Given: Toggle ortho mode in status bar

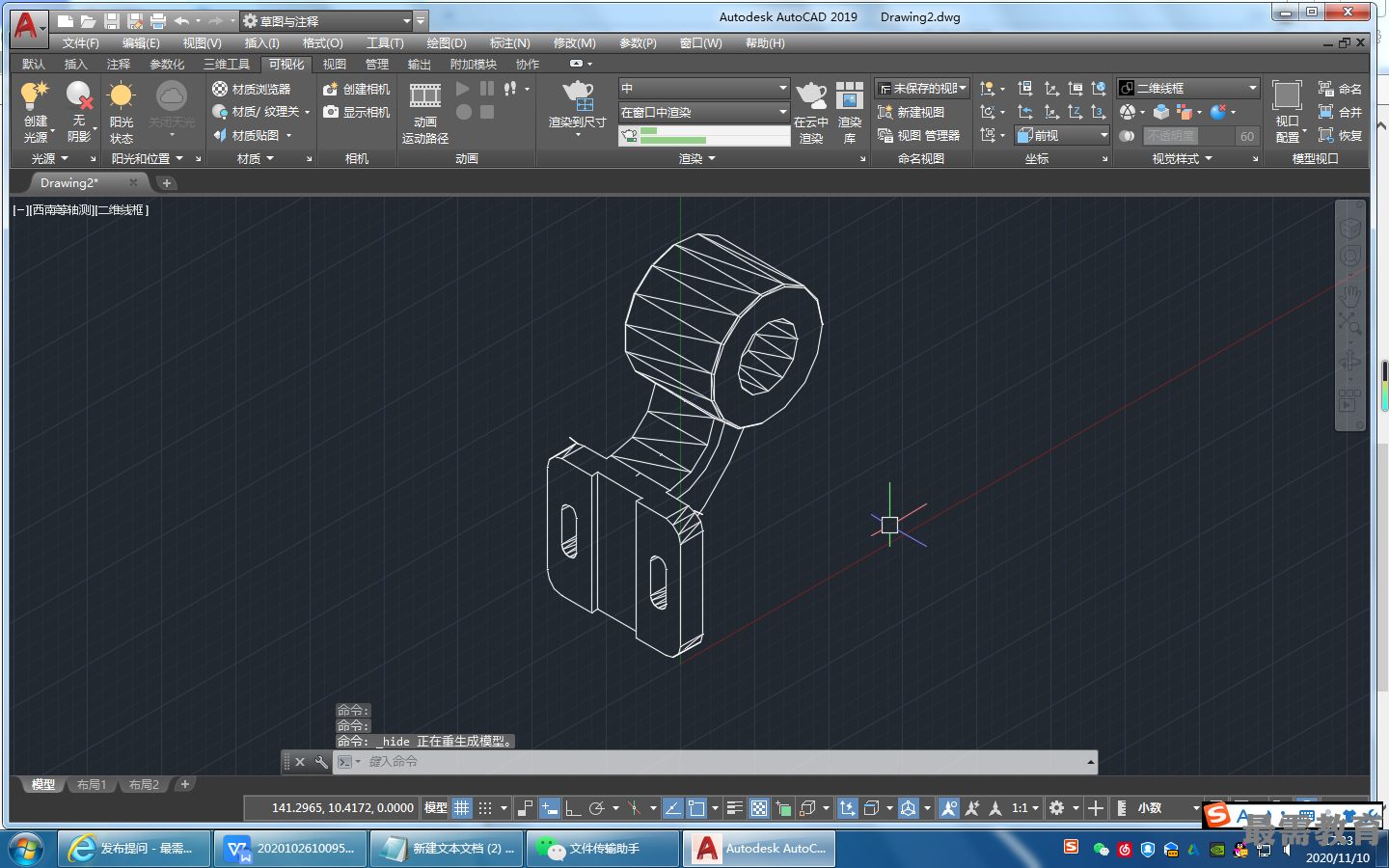Looking at the screenshot, I should pyautogui.click(x=573, y=808).
